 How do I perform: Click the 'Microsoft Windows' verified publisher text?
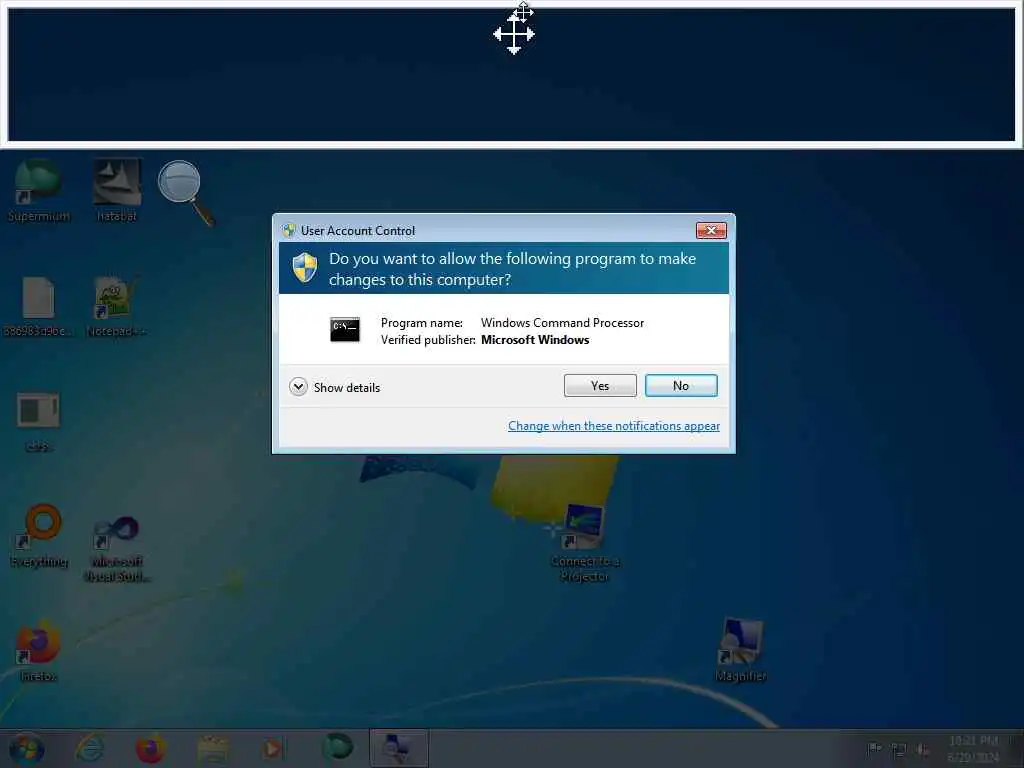coord(535,340)
